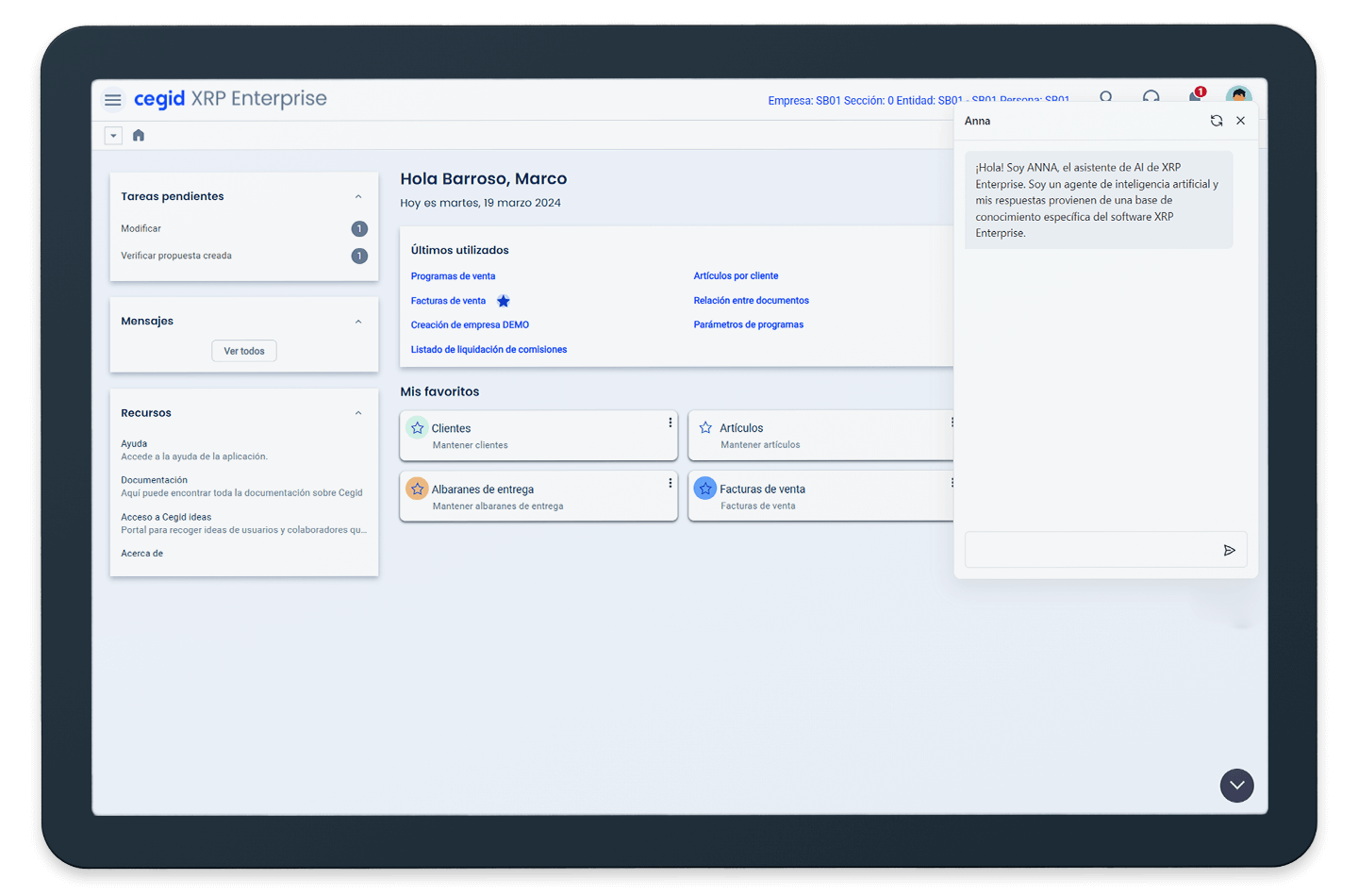The width and height of the screenshot is (1358, 896).
Task: Open the dropdown arrow beside home icon
Action: tap(113, 136)
